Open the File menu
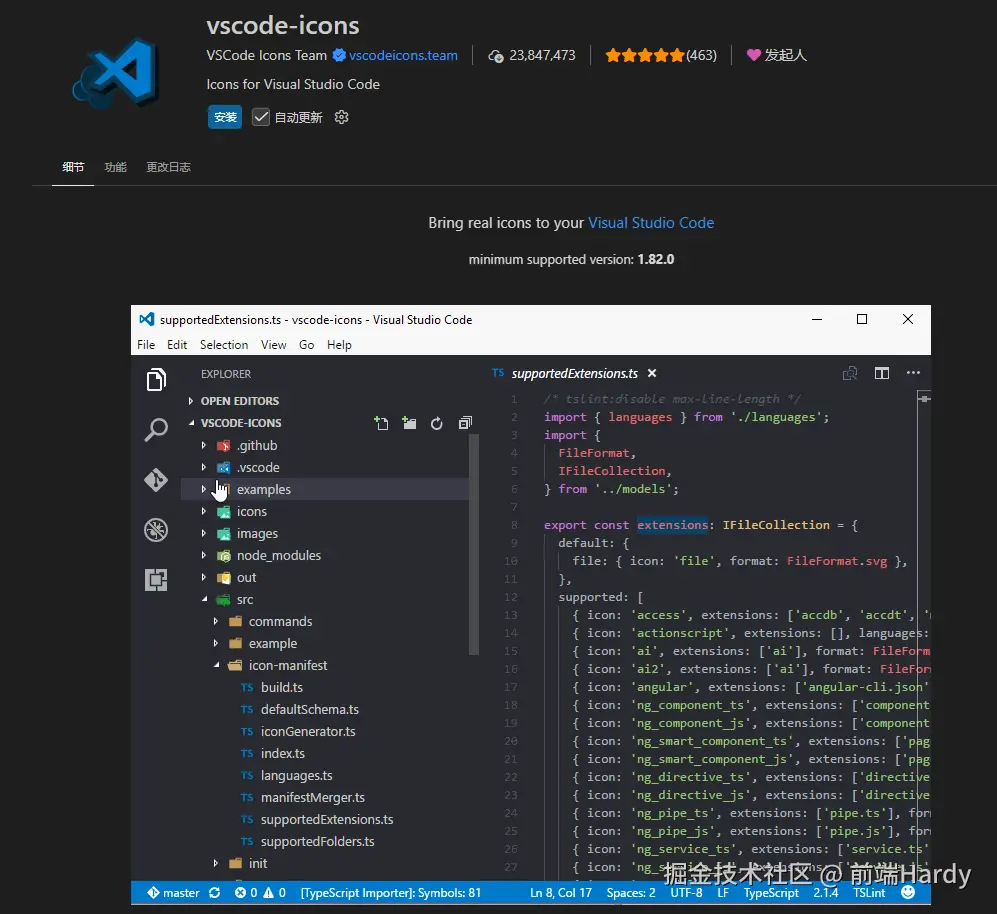 point(146,345)
